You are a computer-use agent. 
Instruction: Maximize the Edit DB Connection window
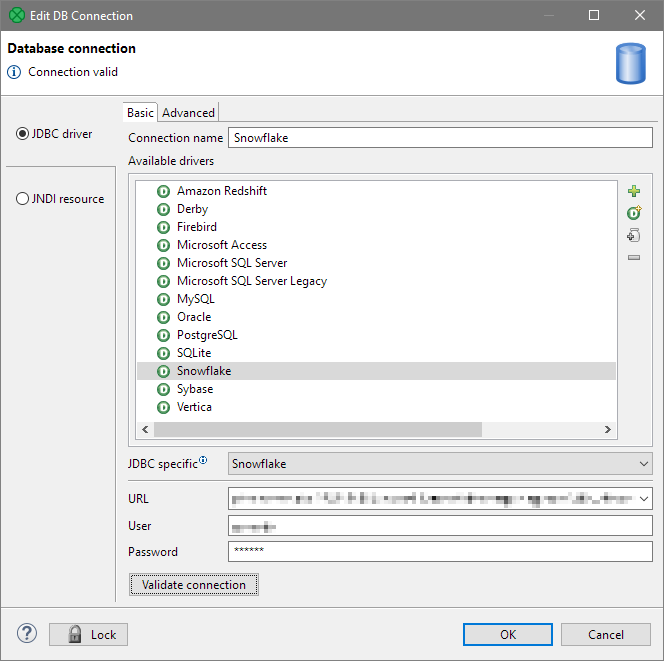(x=594, y=15)
